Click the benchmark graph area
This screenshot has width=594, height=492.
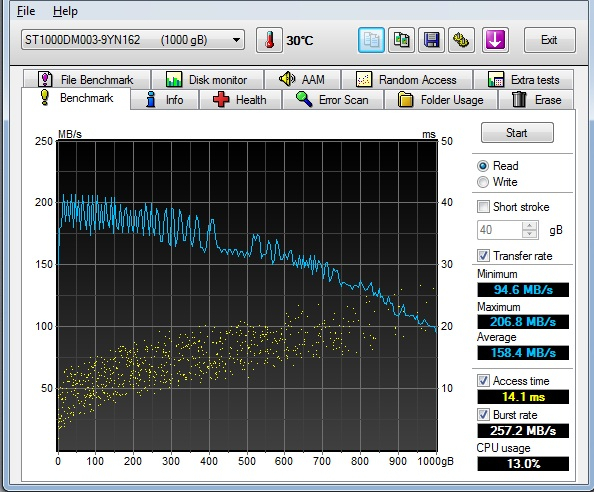247,296
